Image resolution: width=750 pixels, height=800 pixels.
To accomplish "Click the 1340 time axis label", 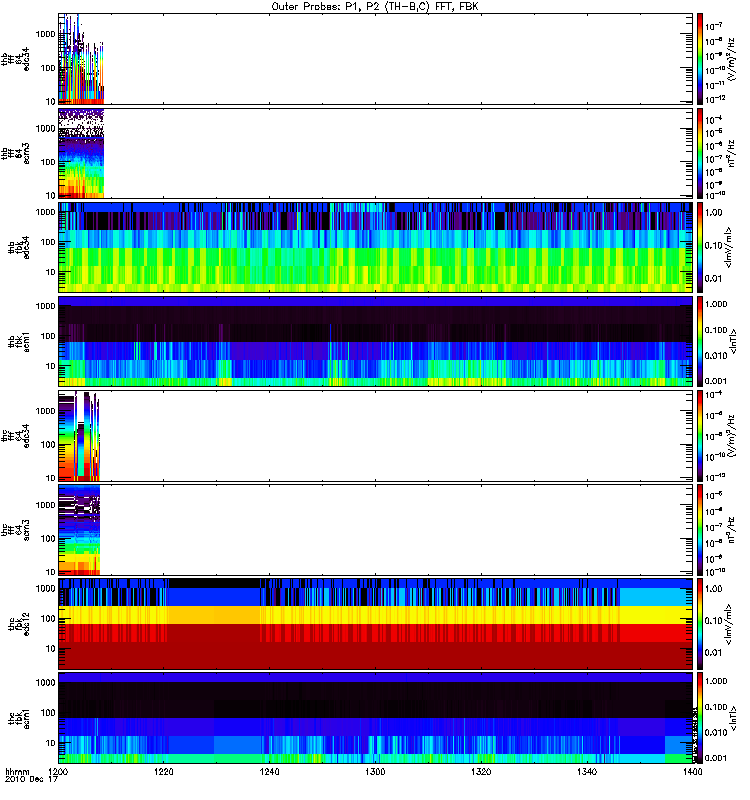I will [587, 772].
